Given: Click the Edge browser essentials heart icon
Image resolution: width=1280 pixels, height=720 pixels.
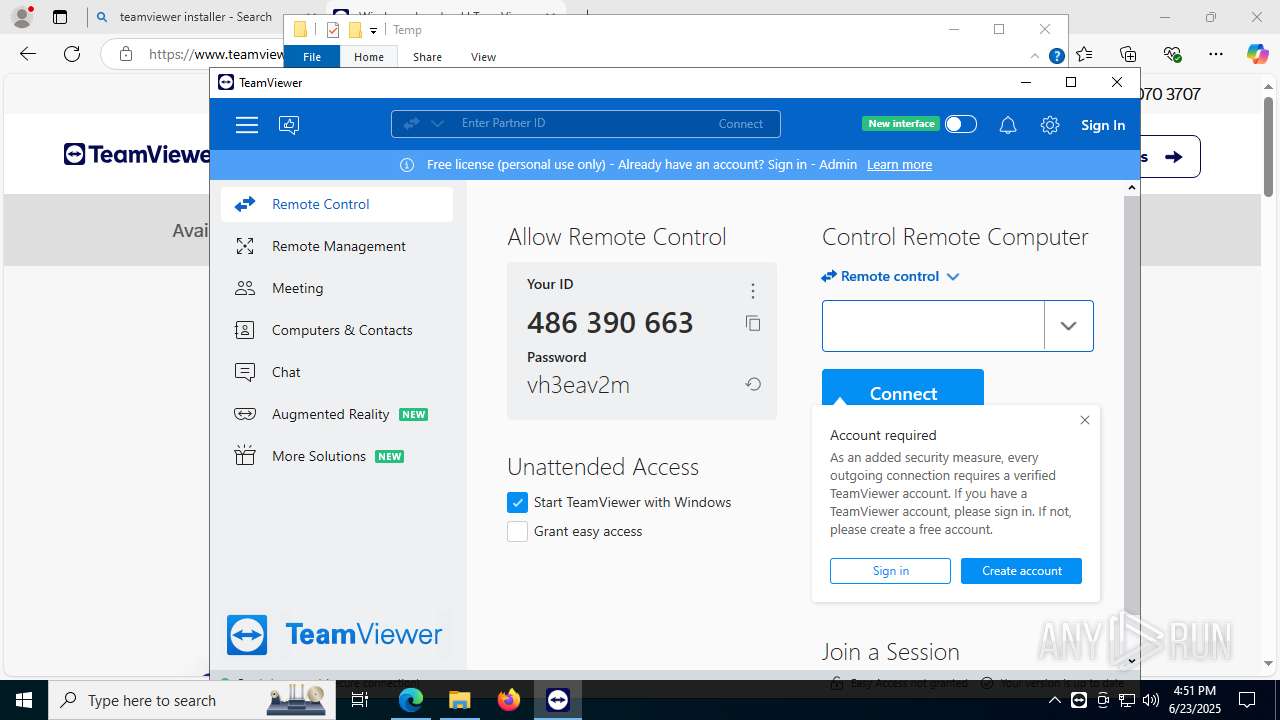Looking at the screenshot, I should pyautogui.click(x=1172, y=54).
